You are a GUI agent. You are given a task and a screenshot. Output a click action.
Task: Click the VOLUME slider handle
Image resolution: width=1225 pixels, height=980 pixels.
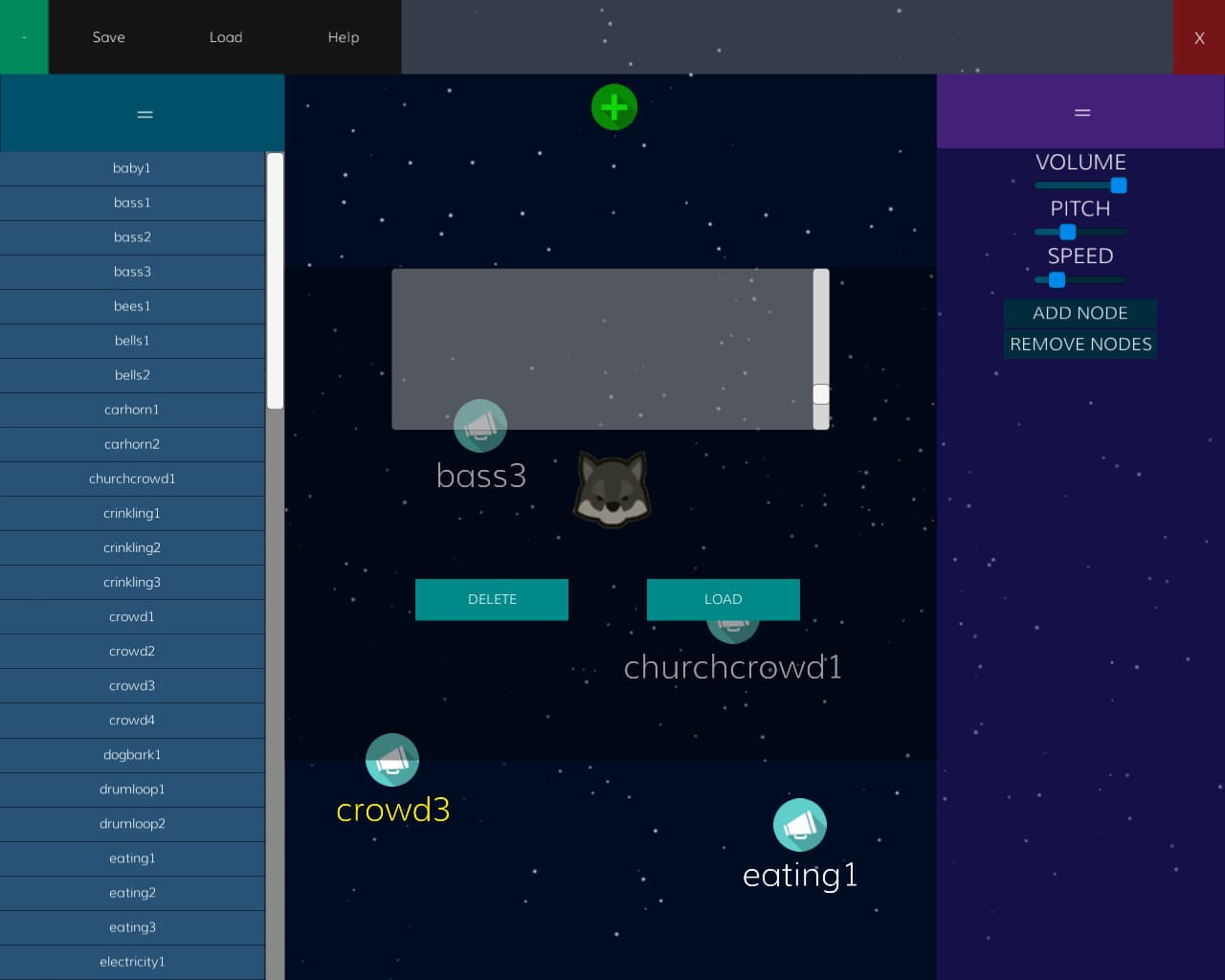(1119, 186)
